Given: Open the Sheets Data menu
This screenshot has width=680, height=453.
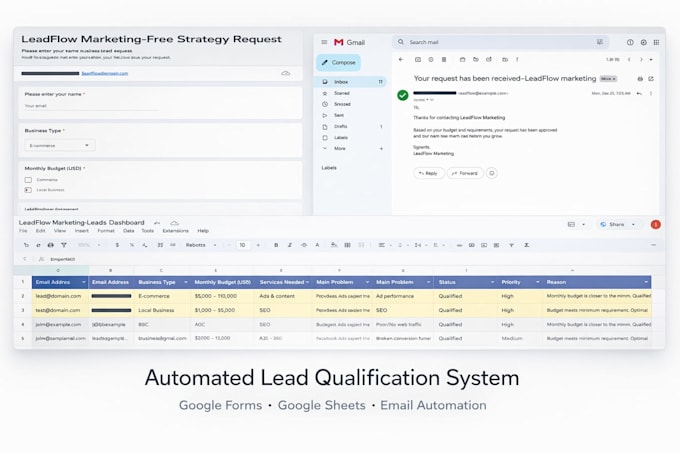Looking at the screenshot, I should click(128, 231).
